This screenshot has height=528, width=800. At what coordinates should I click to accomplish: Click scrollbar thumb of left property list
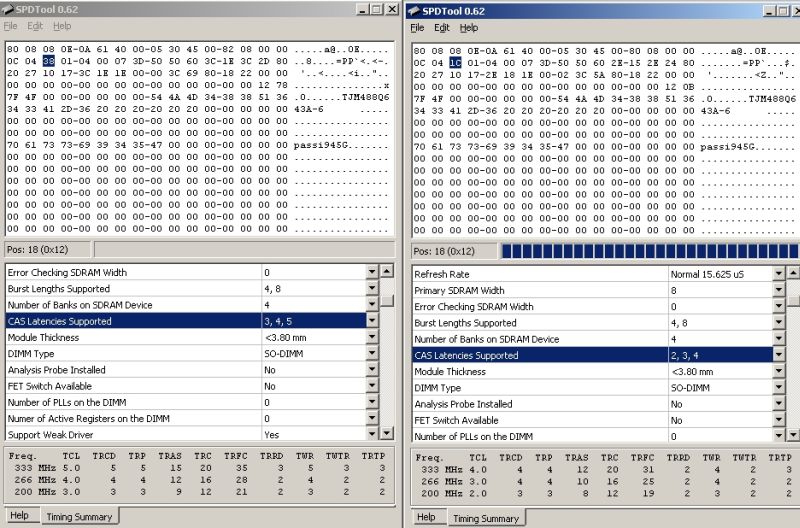(387, 300)
